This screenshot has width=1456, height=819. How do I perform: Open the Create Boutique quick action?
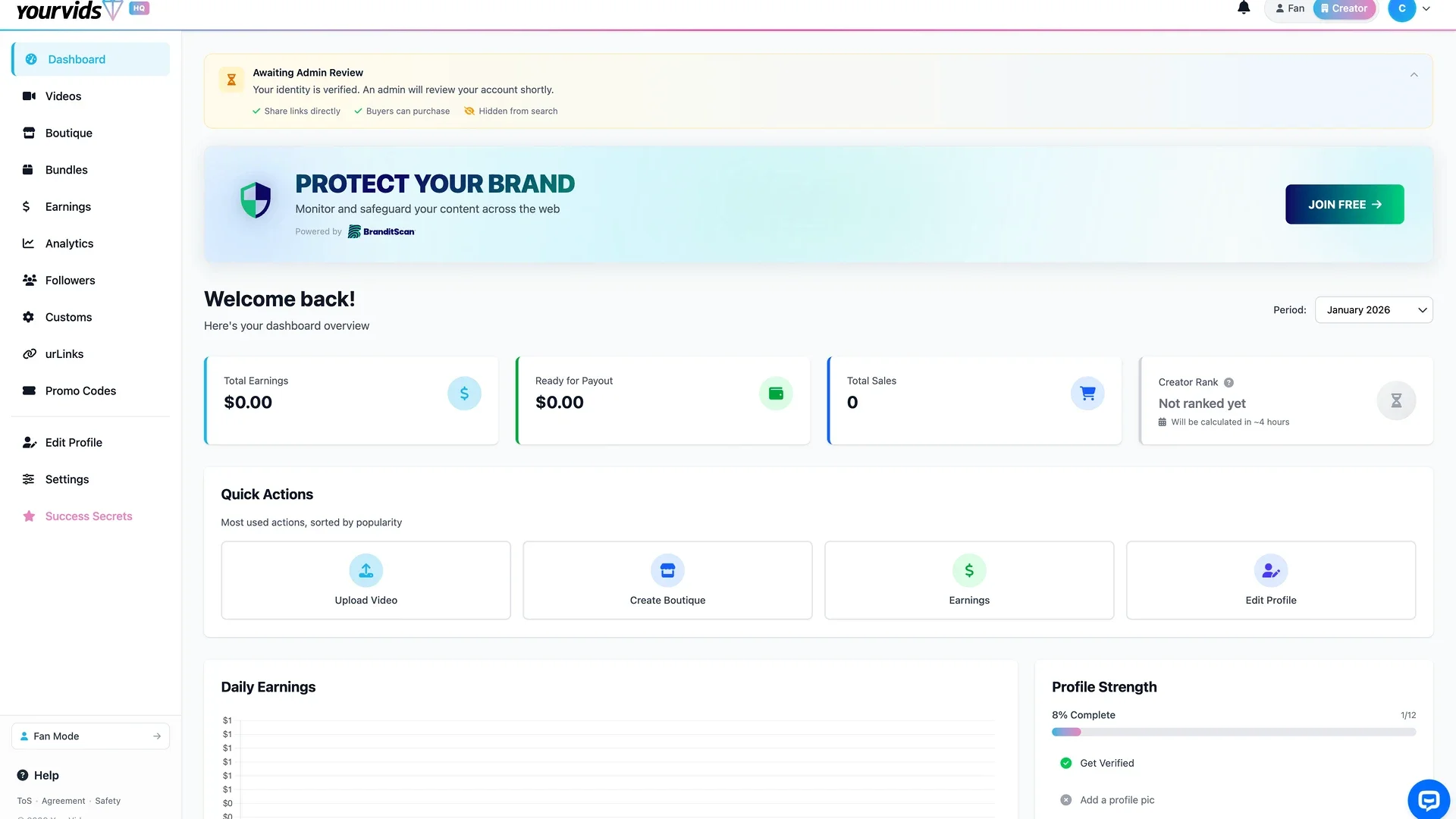(x=667, y=579)
